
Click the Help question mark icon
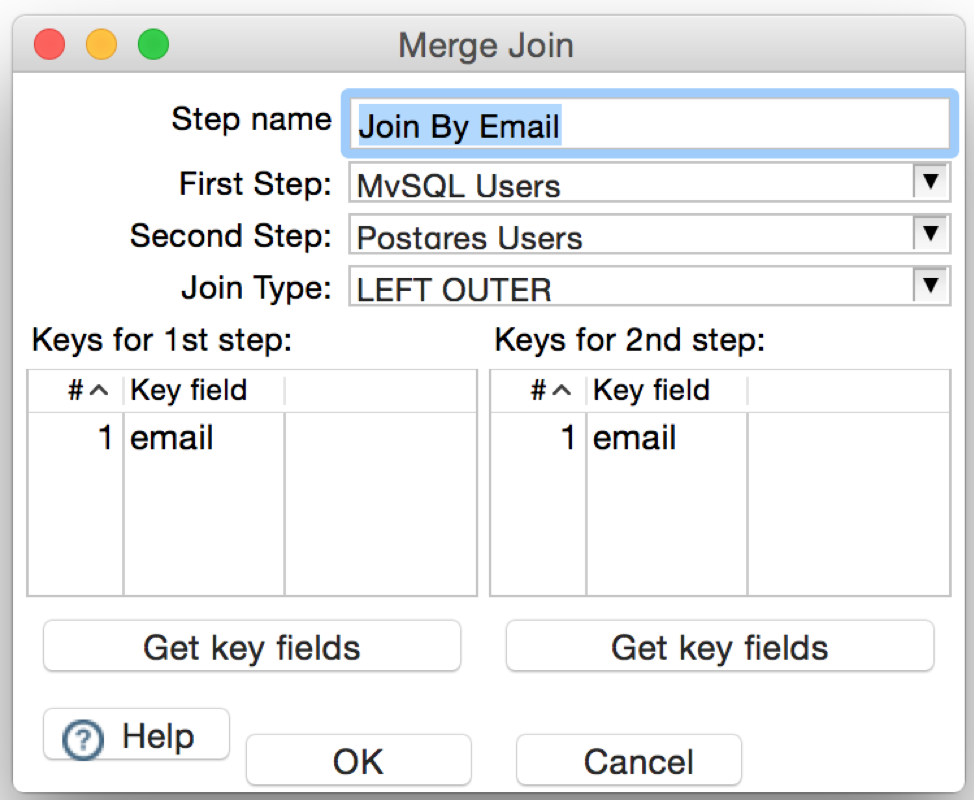point(83,739)
